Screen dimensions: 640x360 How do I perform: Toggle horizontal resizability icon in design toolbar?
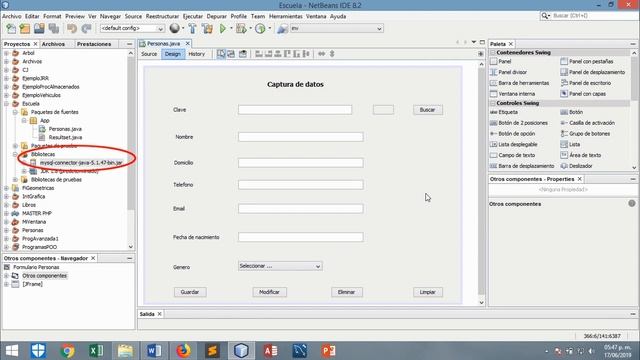pyautogui.click(x=322, y=54)
